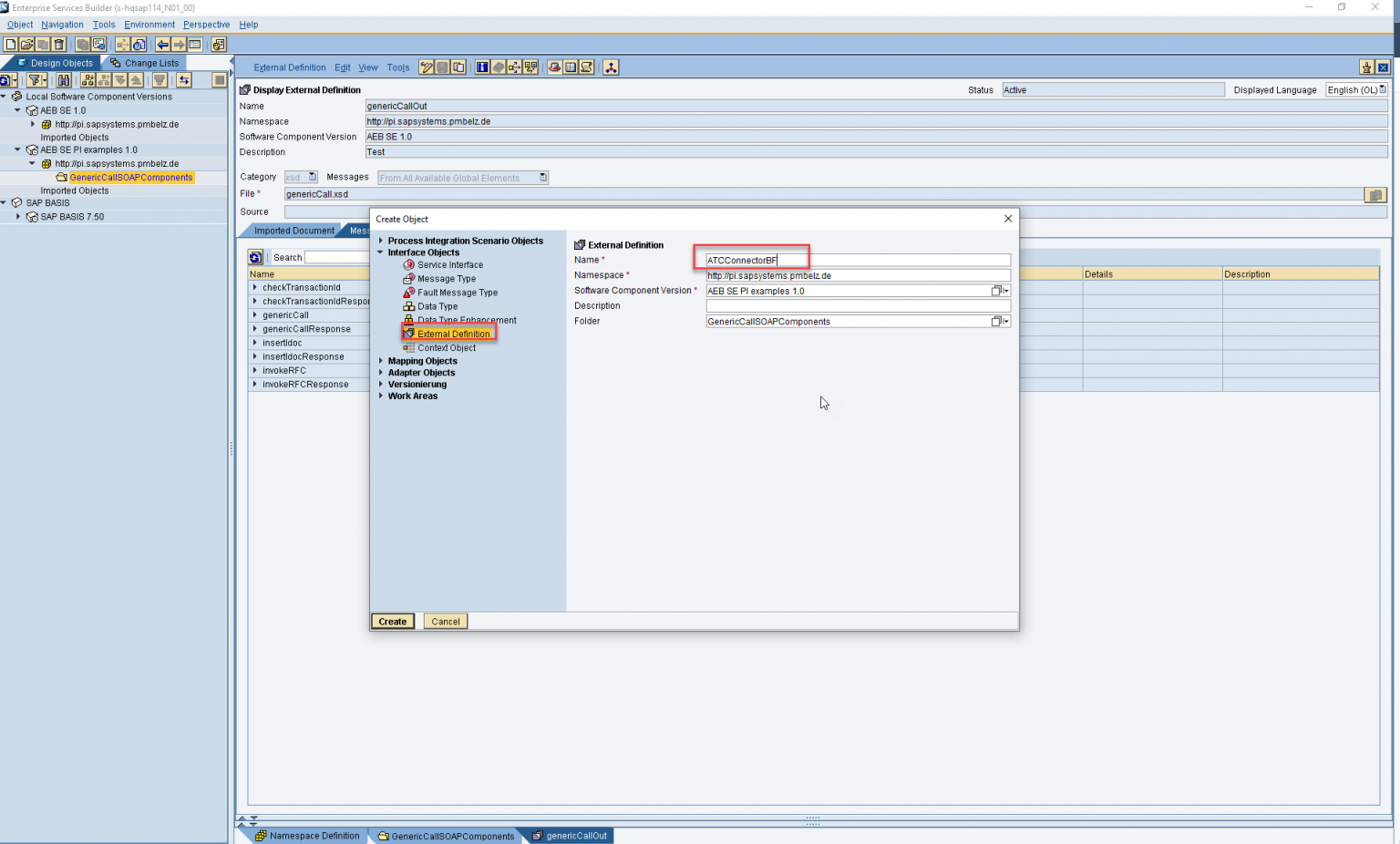Open an object using the folder icon
This screenshot has height=844, width=1400.
pos(26,44)
